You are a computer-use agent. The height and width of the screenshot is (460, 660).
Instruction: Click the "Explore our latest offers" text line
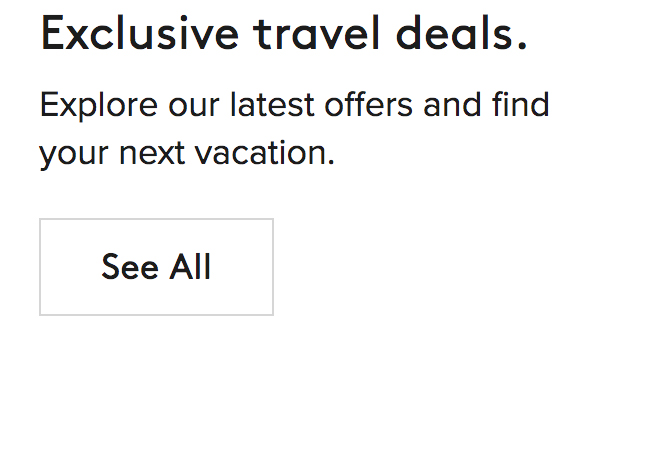(x=294, y=104)
